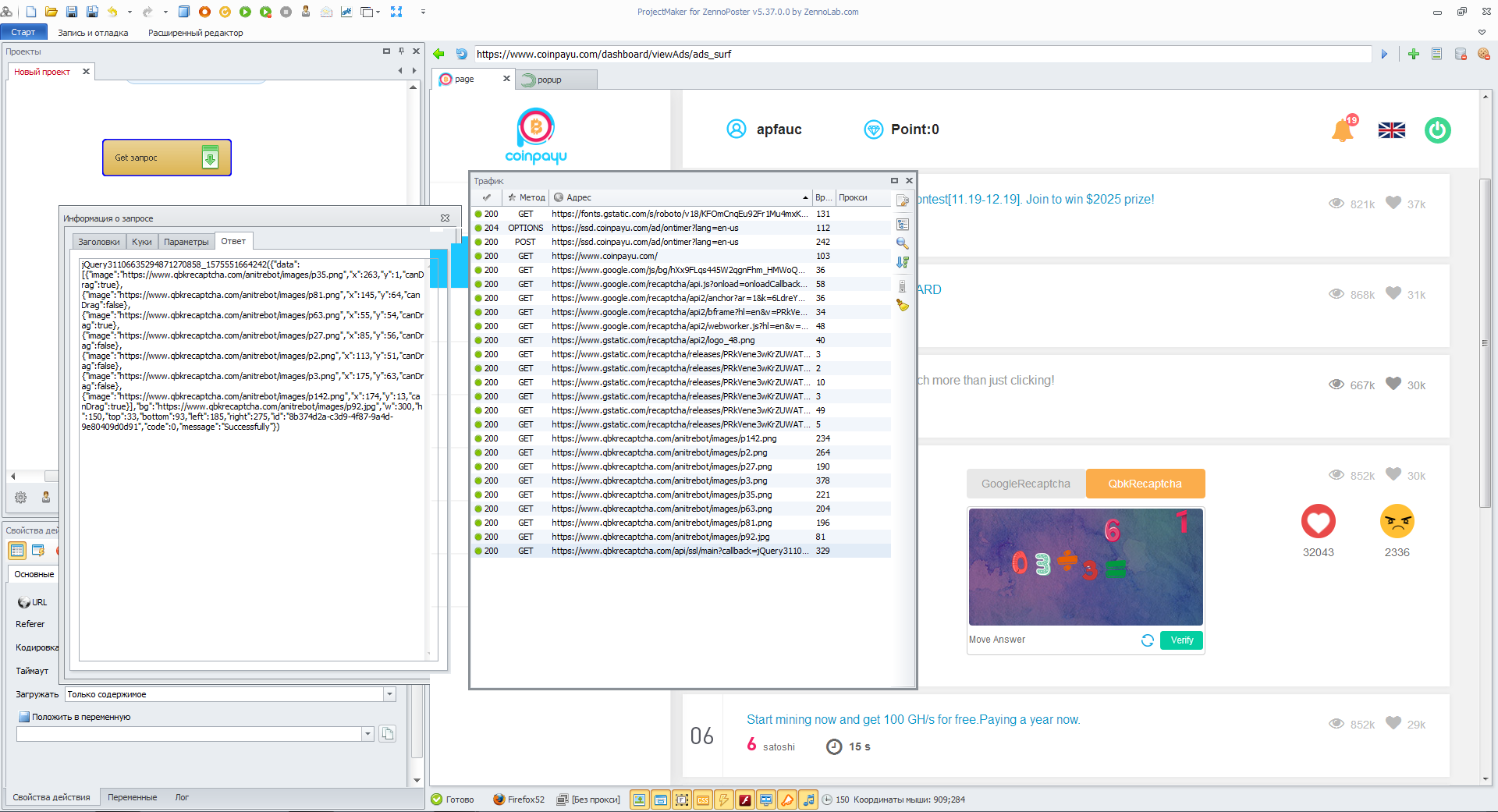This screenshot has width=1498, height=812.
Task: Click the red record button in toolbar
Action: point(204,12)
